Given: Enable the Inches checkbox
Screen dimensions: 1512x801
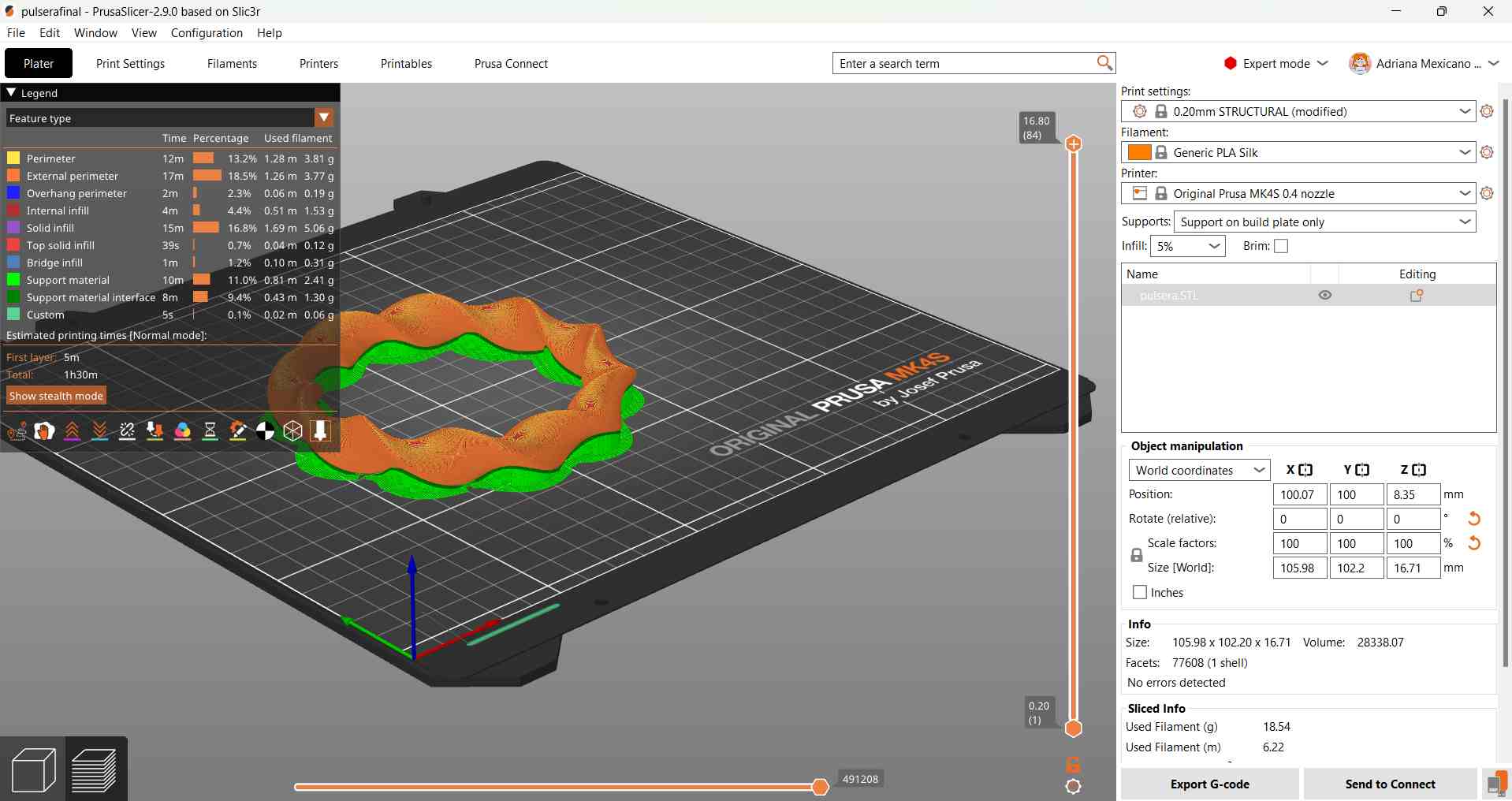Looking at the screenshot, I should 1139,592.
